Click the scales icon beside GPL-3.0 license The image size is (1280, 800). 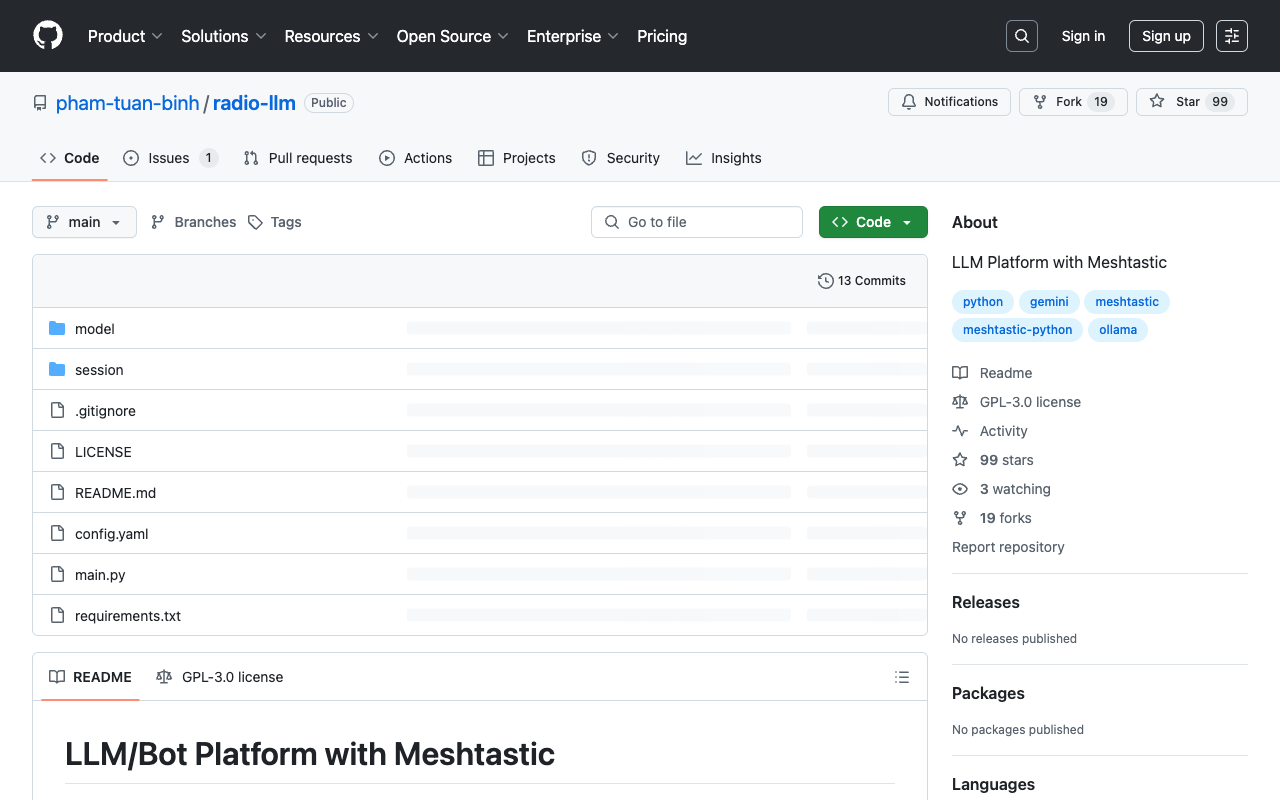960,401
